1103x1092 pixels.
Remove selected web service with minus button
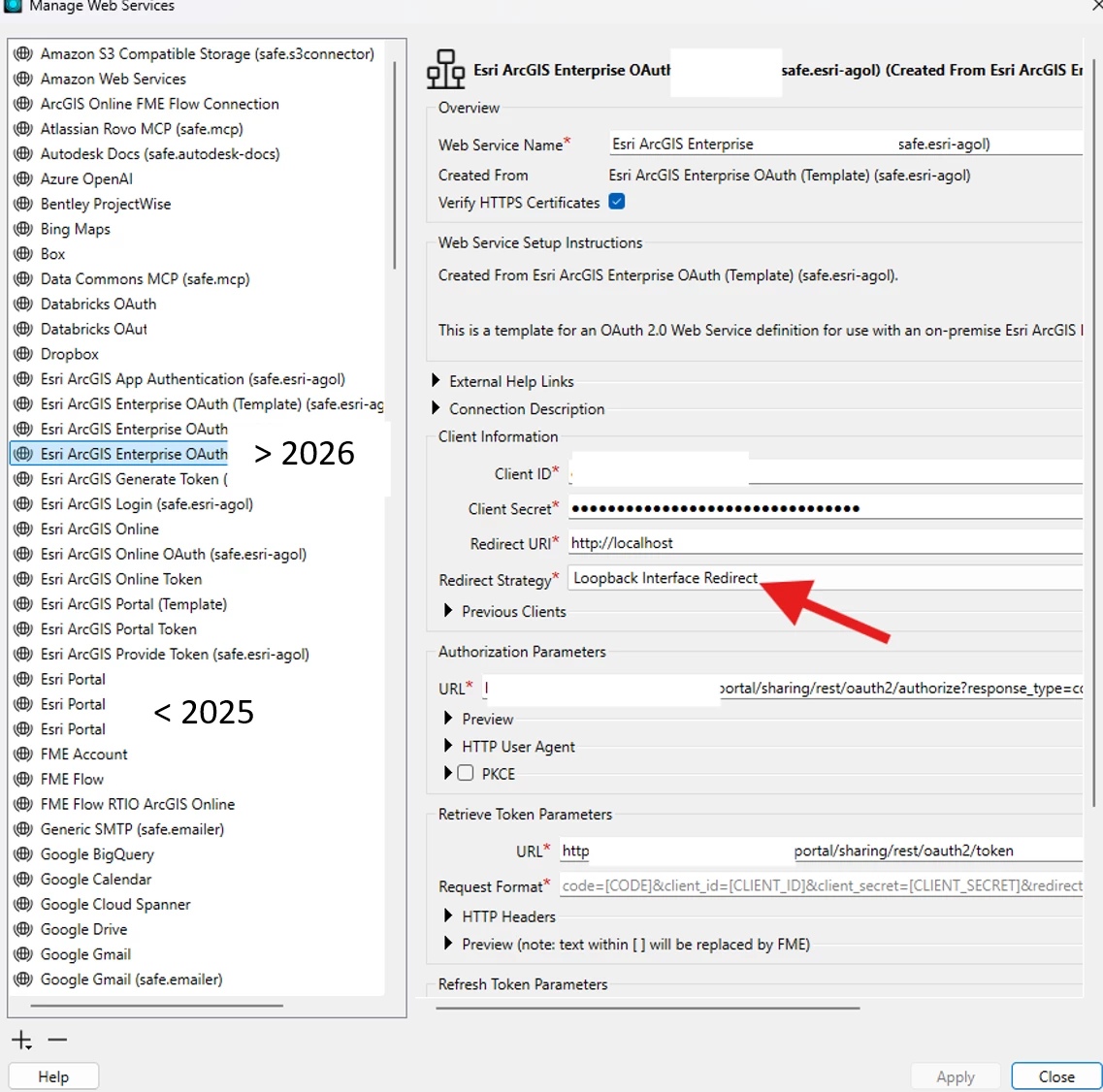click(57, 1040)
